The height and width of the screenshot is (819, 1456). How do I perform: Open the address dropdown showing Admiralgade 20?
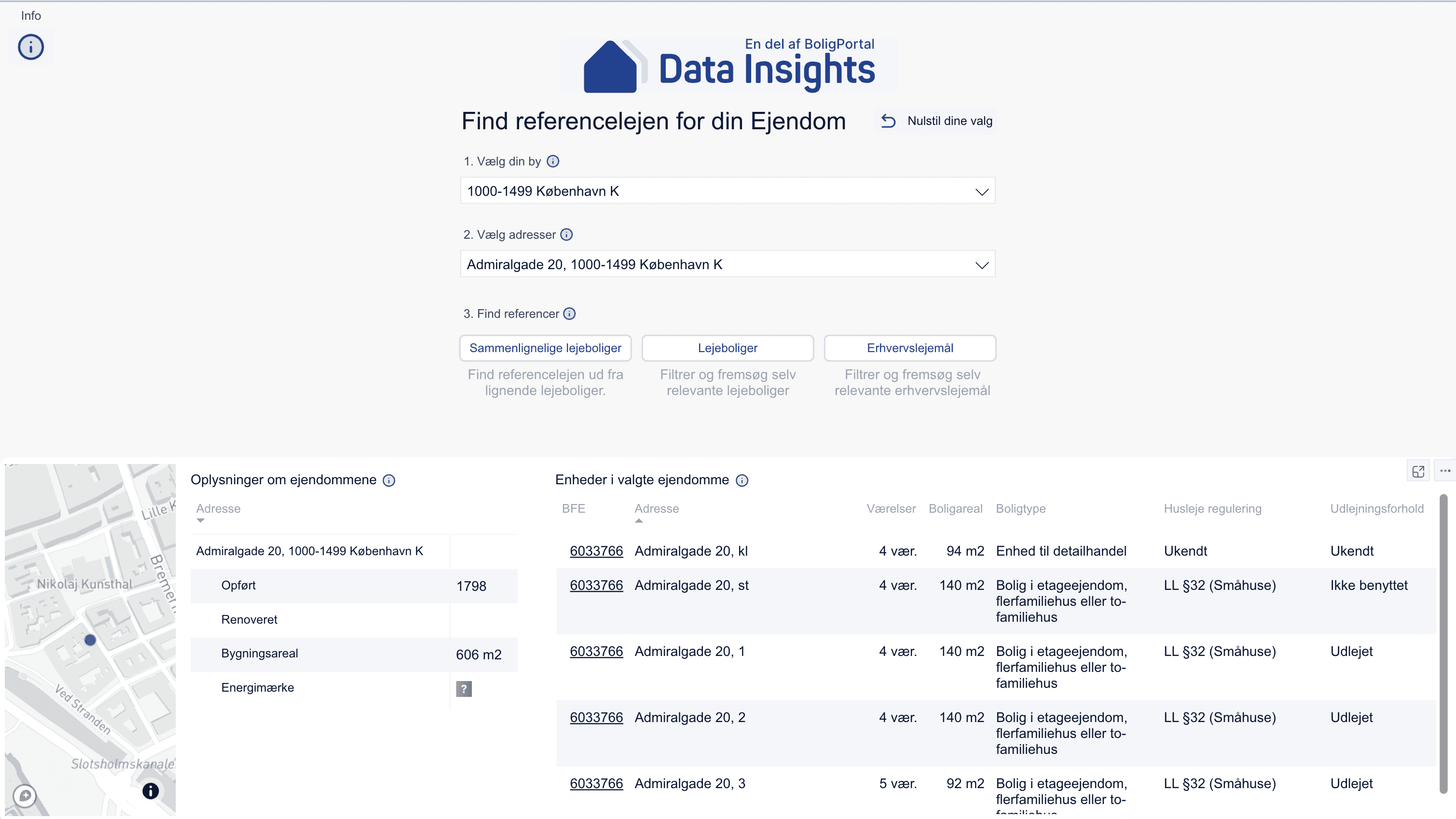(x=728, y=264)
